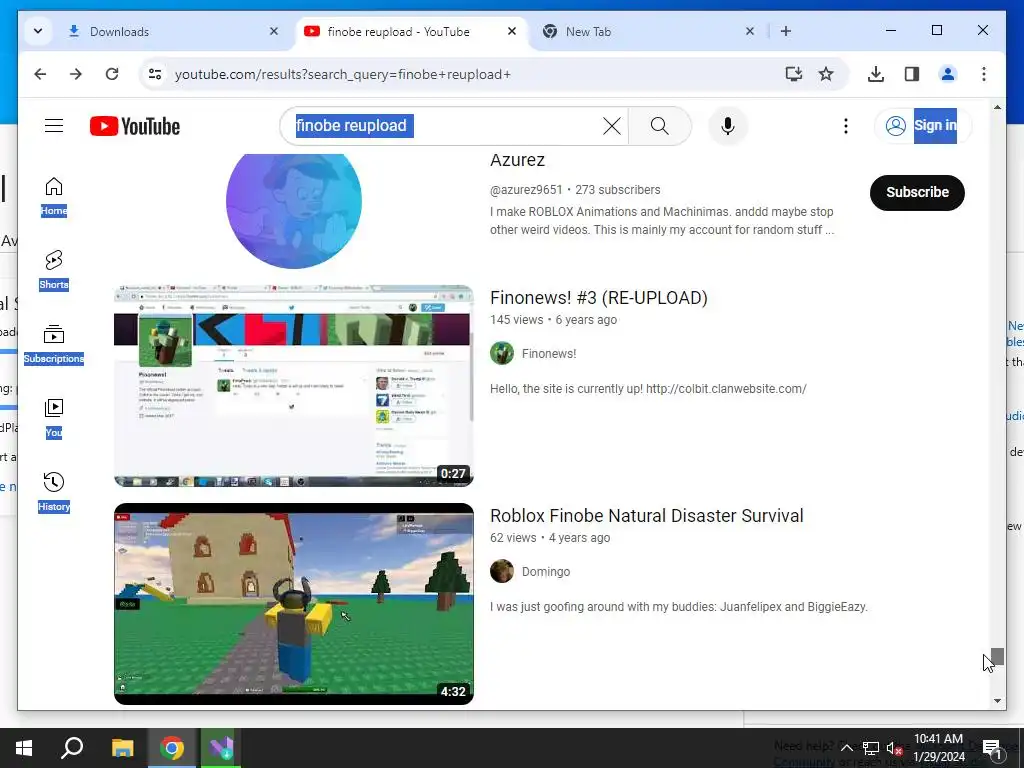This screenshot has width=1024, height=768.
Task: Open the You section in sidebar
Action: (54, 418)
